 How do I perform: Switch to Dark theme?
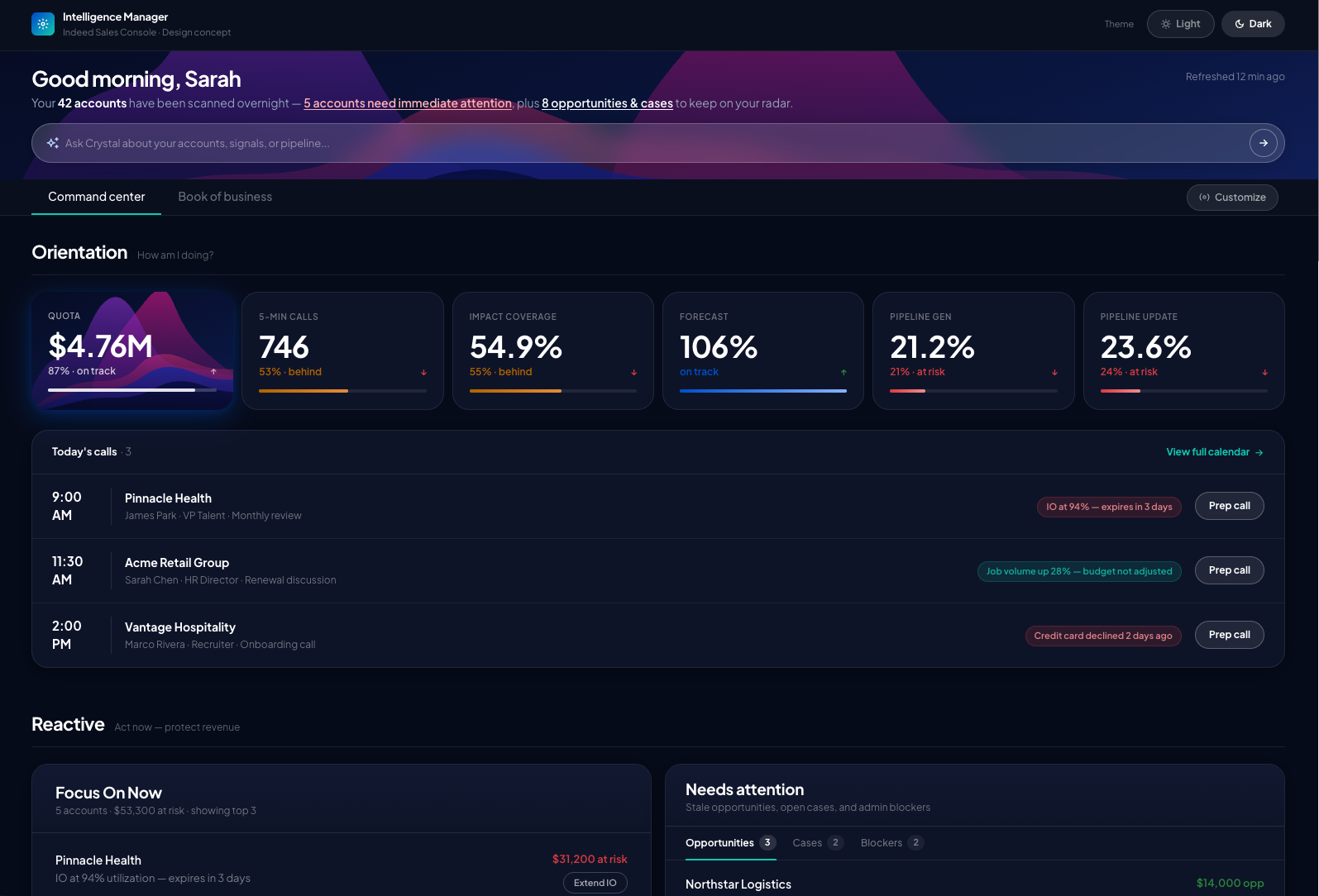coord(1253,24)
